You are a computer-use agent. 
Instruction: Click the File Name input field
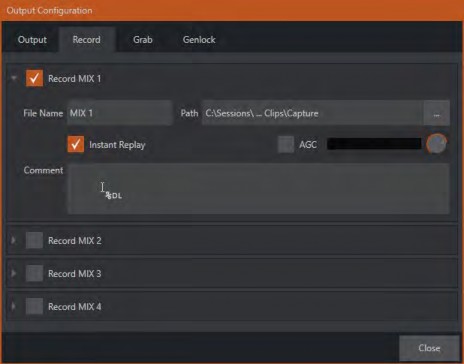point(120,113)
